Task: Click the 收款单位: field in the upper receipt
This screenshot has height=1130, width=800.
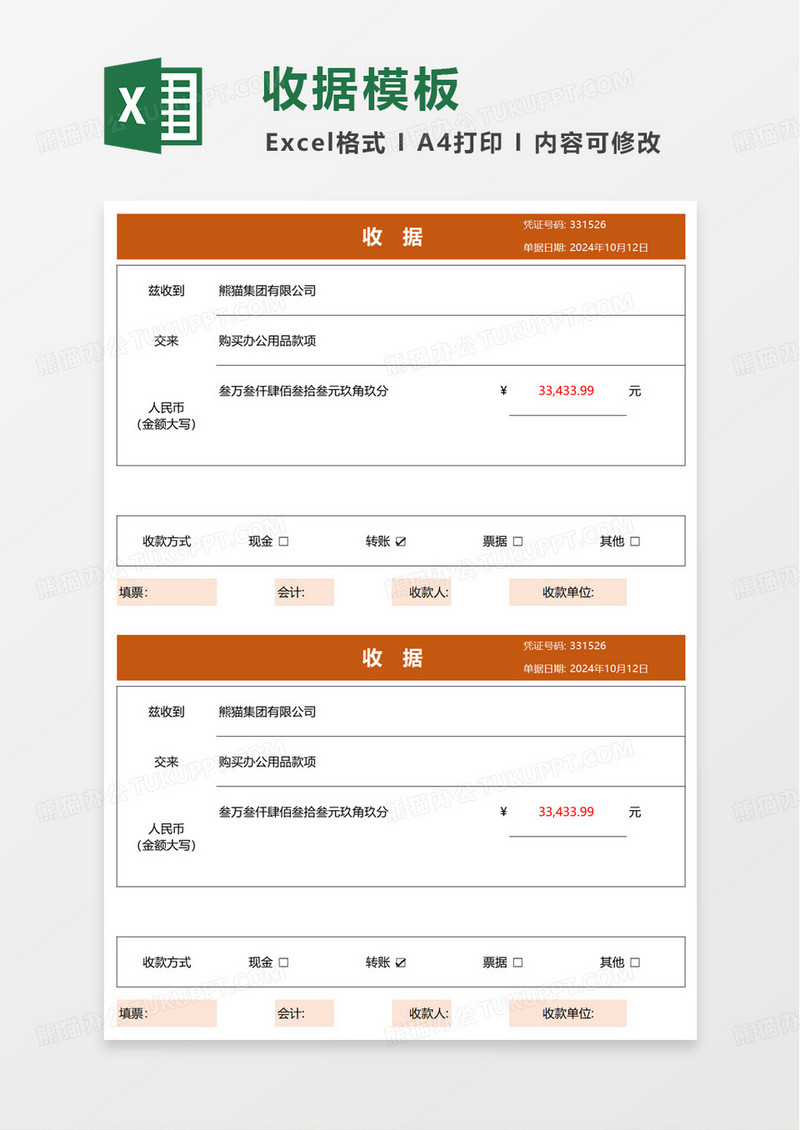Action: click(x=568, y=592)
